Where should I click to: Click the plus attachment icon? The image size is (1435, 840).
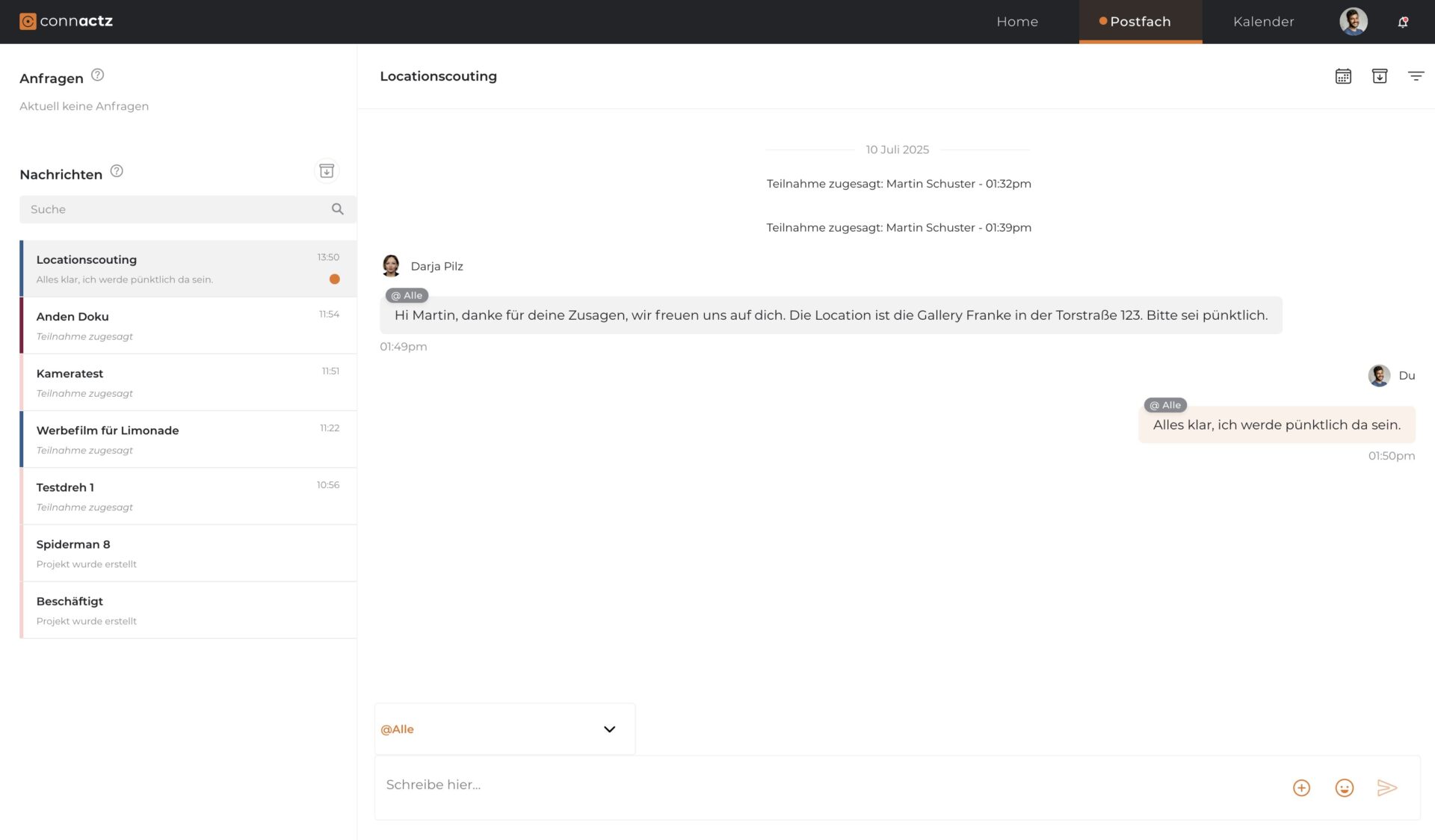[1301, 788]
